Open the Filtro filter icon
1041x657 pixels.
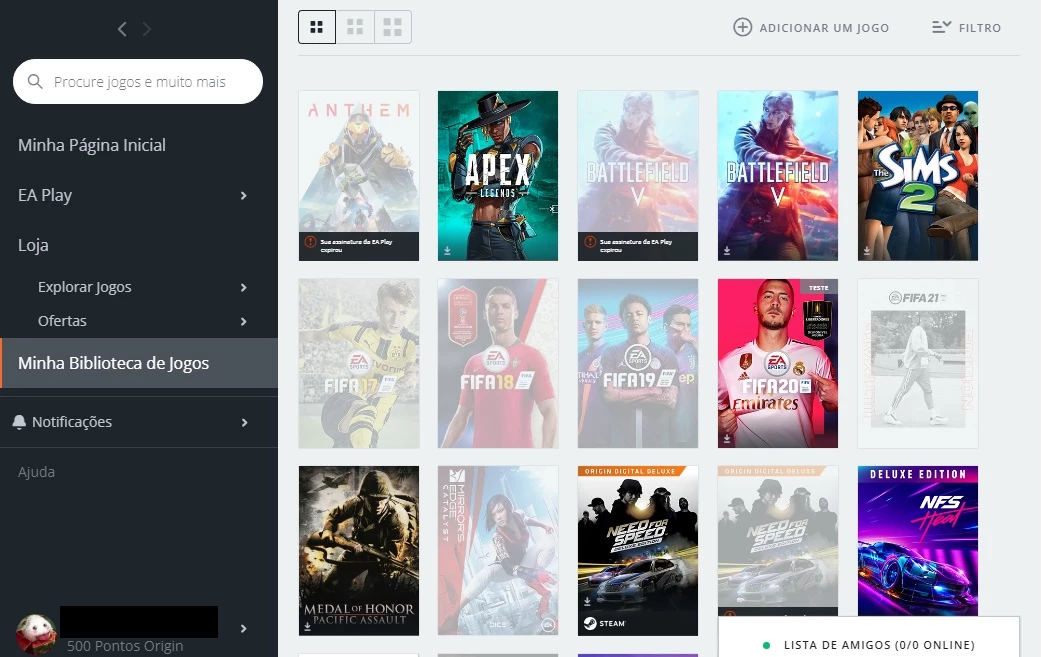point(941,27)
